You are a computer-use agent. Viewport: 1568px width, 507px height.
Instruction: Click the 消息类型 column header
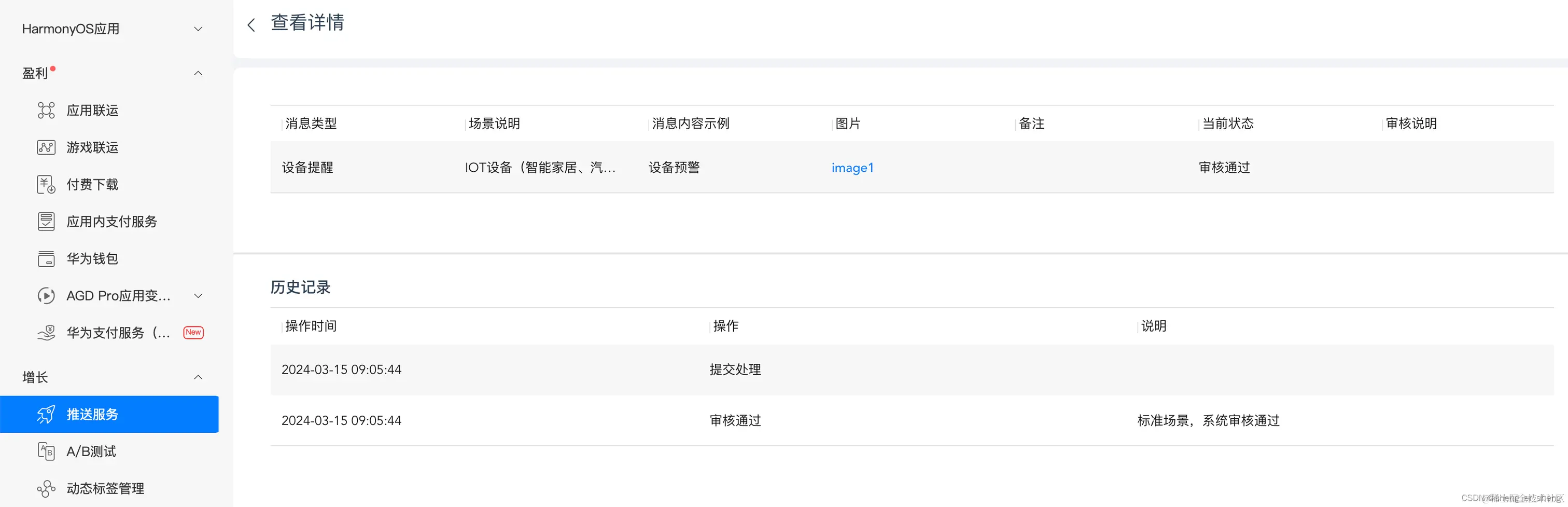[311, 124]
